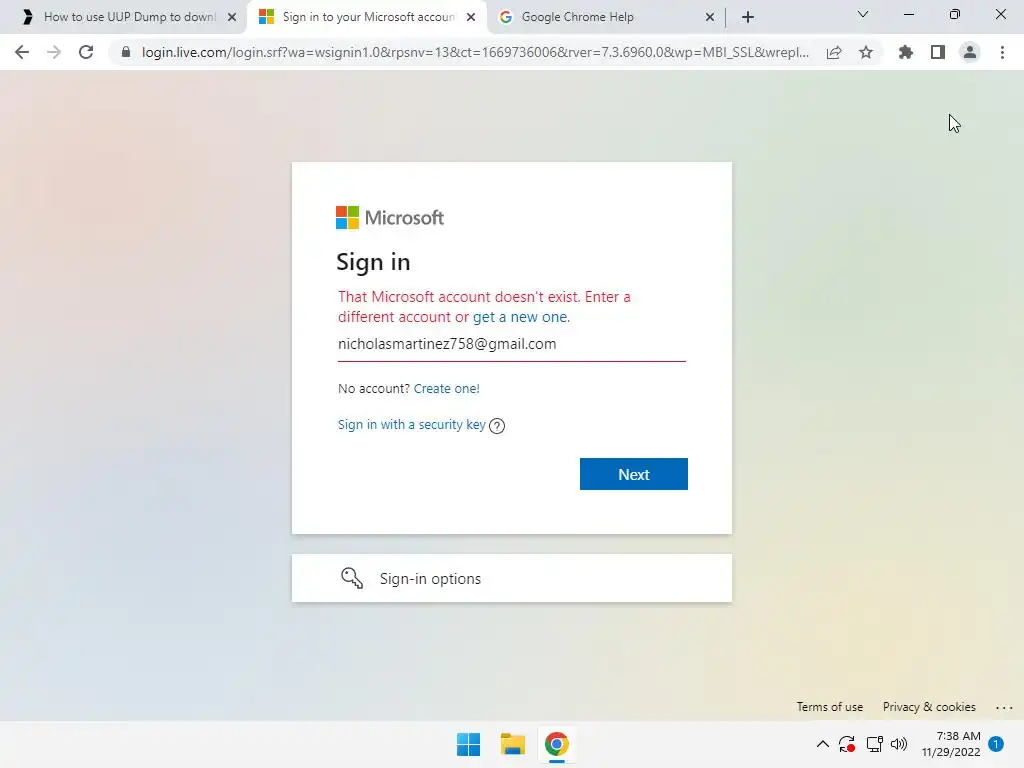Click the sync status tray icon
1024x768 pixels.
846,744
